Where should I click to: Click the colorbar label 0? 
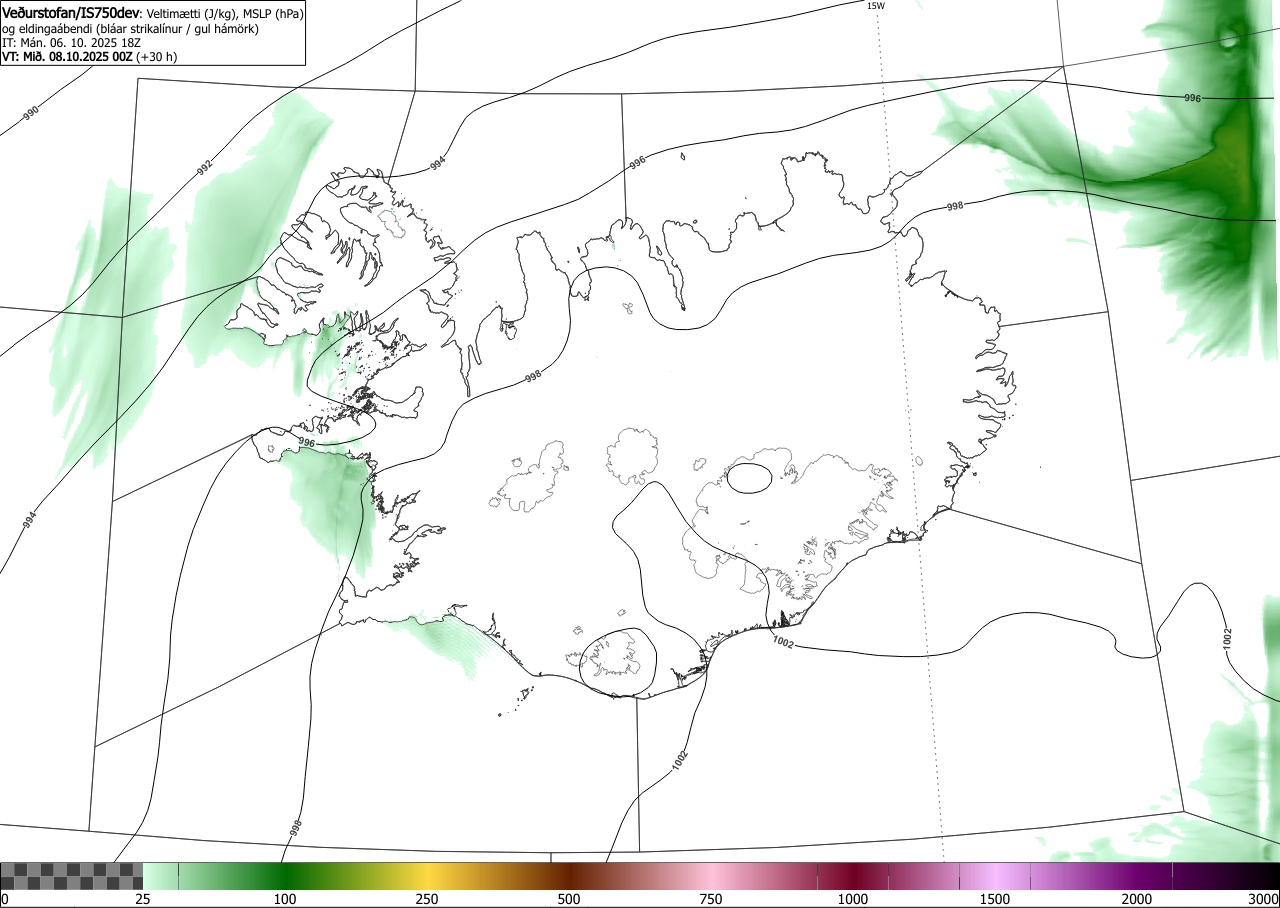click(5, 899)
